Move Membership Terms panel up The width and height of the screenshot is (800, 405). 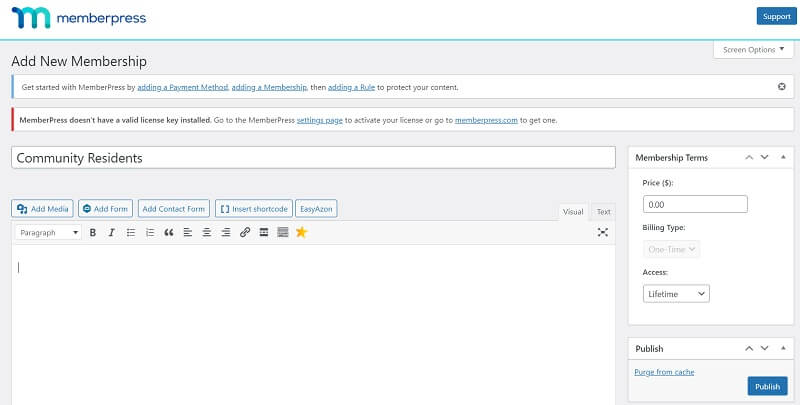[x=749, y=158]
